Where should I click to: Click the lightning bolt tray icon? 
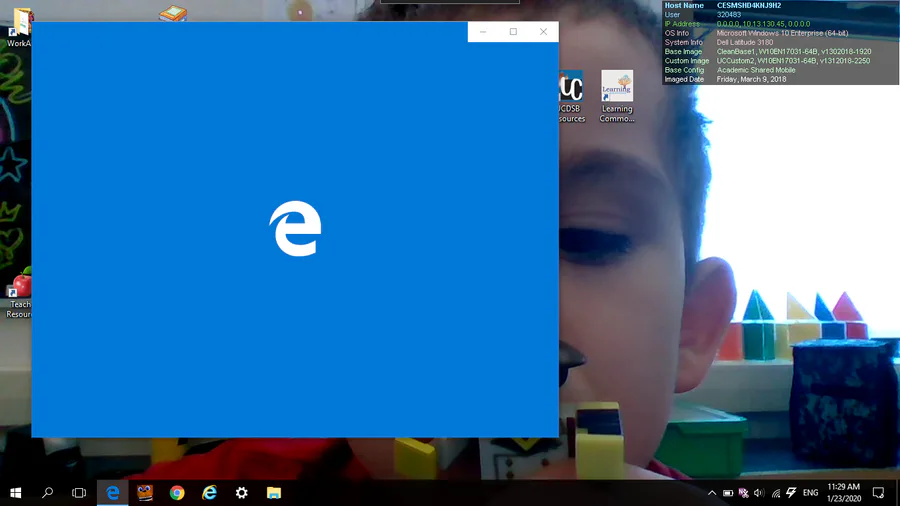click(x=792, y=493)
